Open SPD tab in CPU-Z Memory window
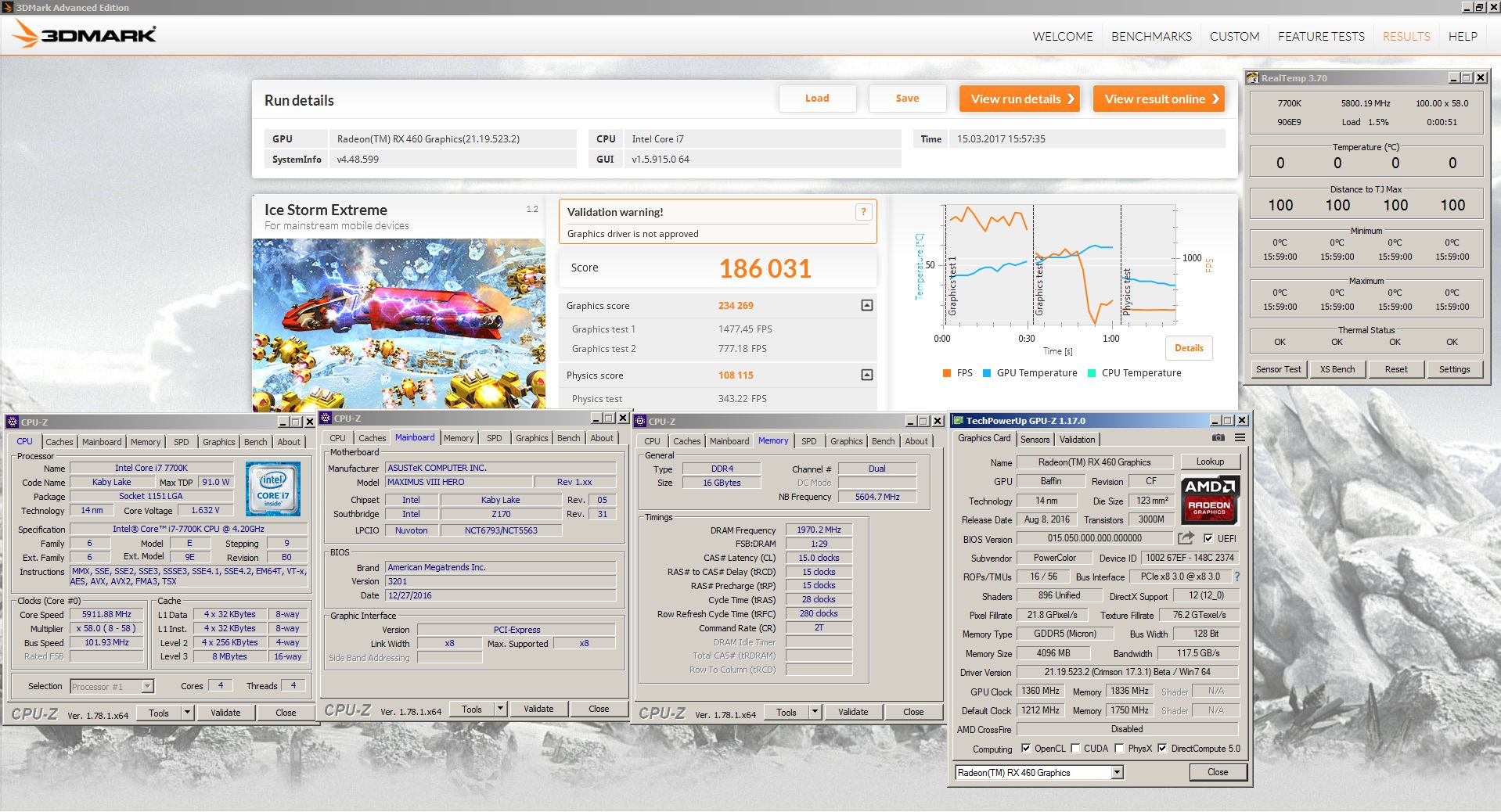The width and height of the screenshot is (1501, 812). (x=808, y=441)
